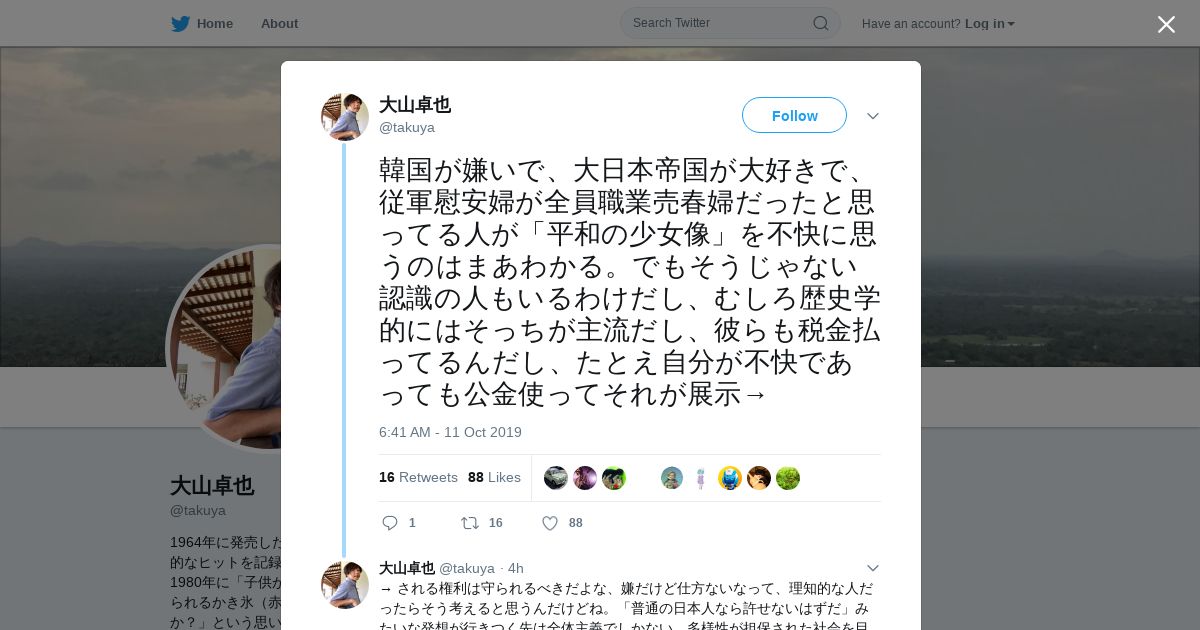Open the tweet timestamp 6:41 AM link
Viewport: 1200px width, 630px height.
[450, 432]
